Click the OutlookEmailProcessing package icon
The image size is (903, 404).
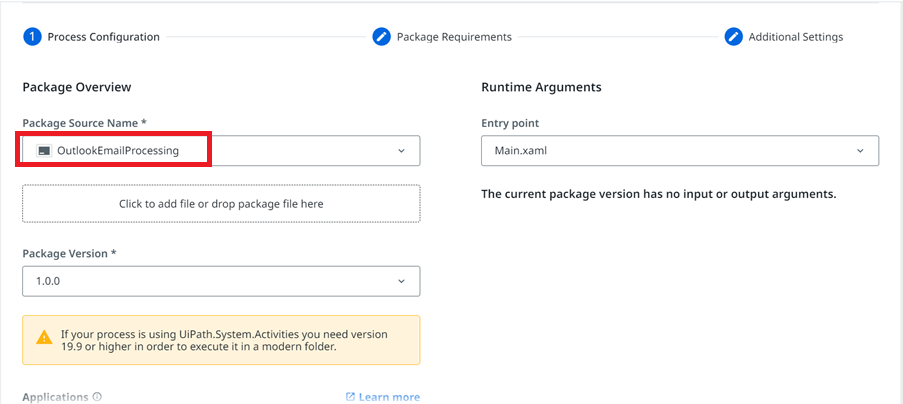[44, 151]
